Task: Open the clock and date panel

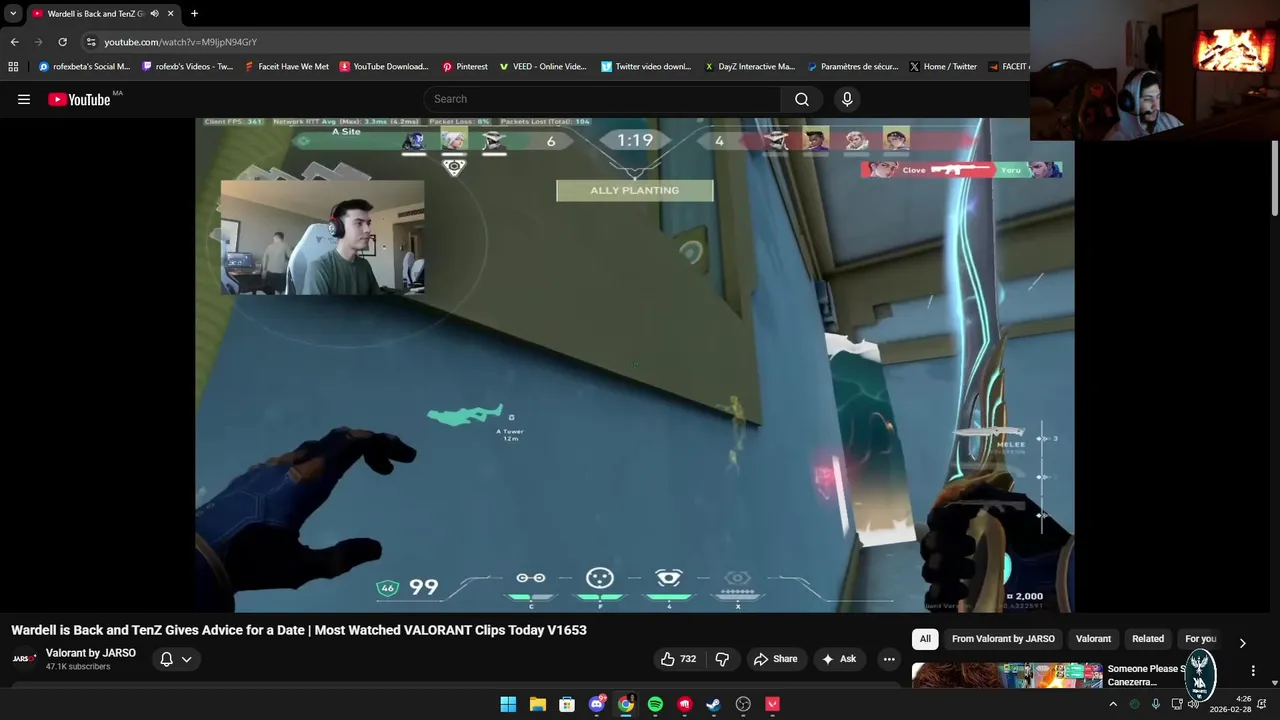Action: coord(1231,704)
